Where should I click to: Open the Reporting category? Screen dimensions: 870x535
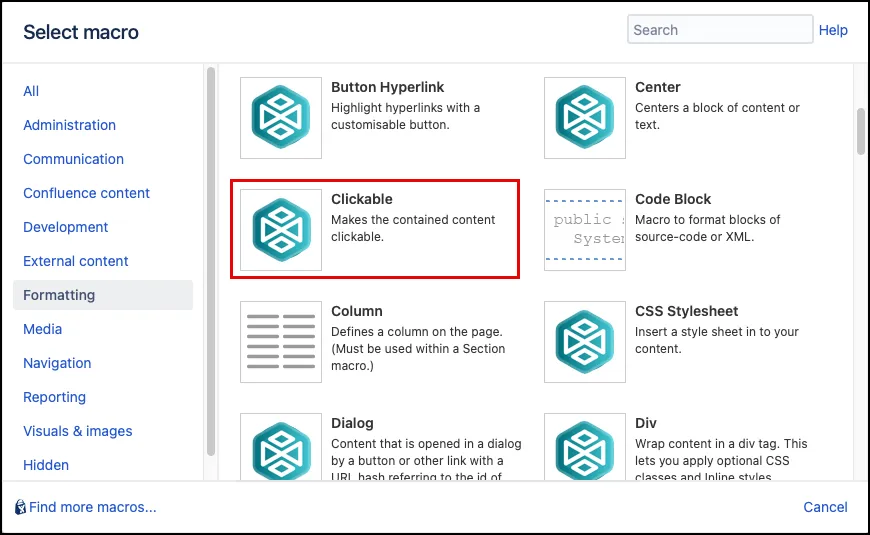pos(54,397)
